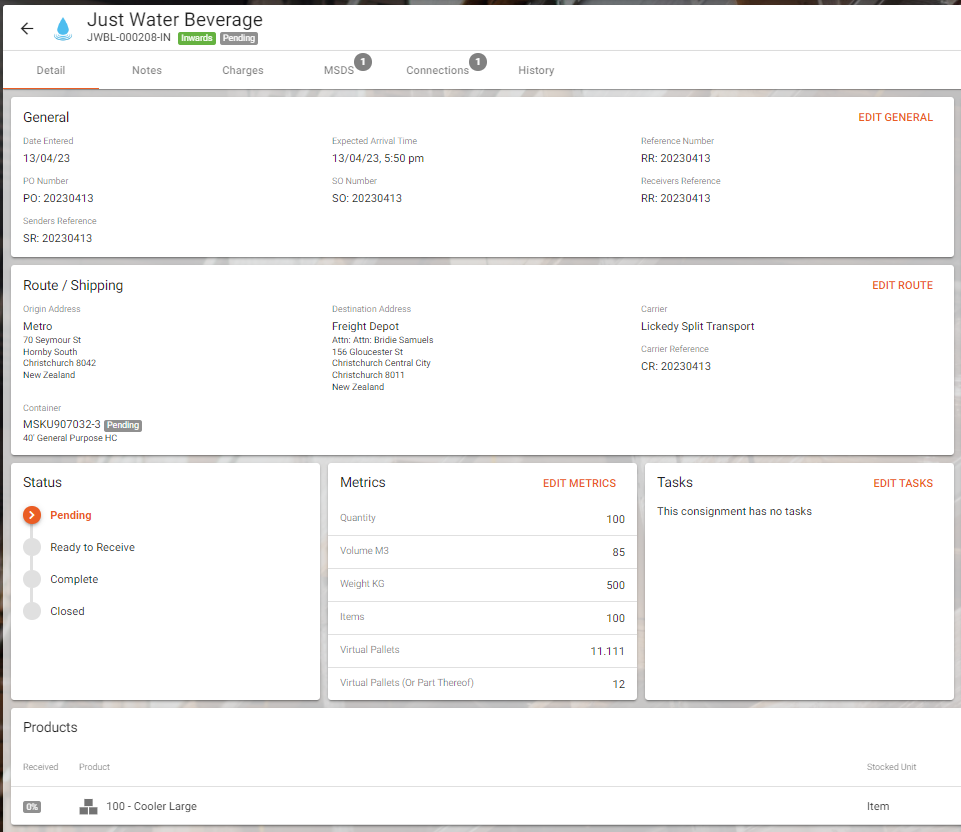Click the Virtual Pallets value 11.111
The height and width of the screenshot is (832, 961).
coord(607,651)
